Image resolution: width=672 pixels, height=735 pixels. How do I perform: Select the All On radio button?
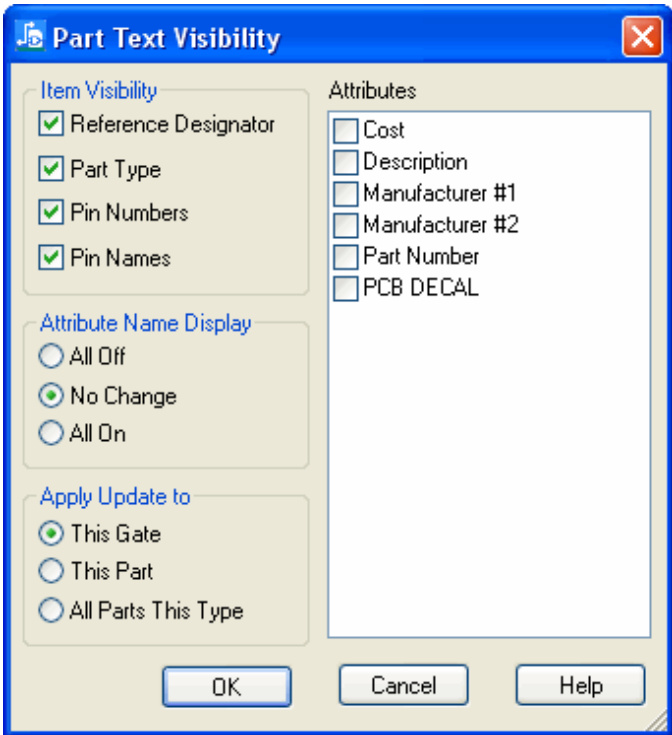click(51, 434)
